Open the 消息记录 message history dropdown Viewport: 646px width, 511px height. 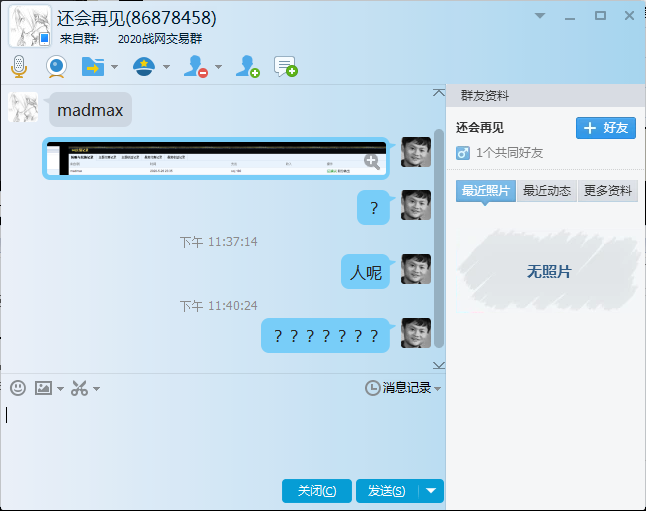(x=403, y=388)
